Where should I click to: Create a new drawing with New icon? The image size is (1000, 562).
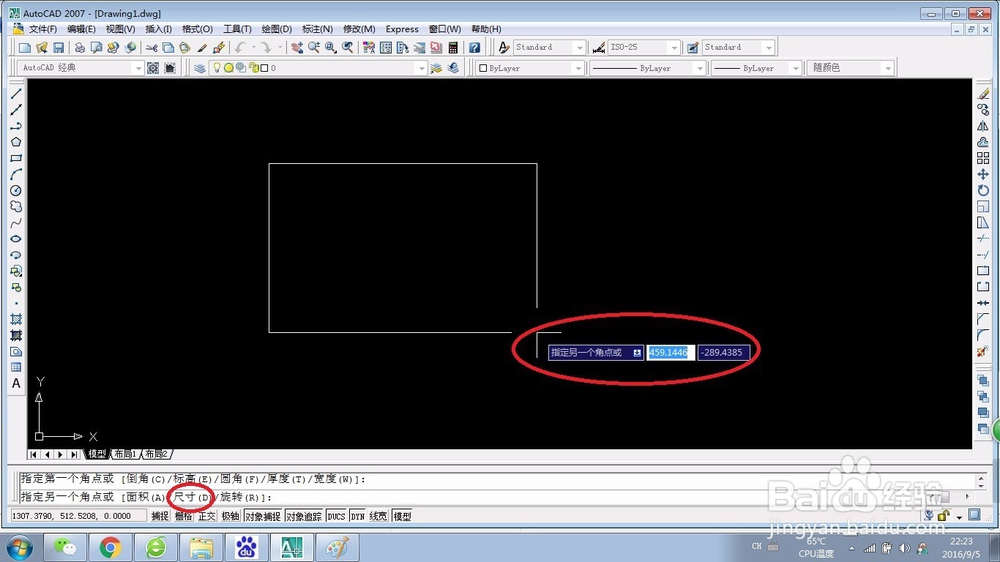pyautogui.click(x=25, y=47)
